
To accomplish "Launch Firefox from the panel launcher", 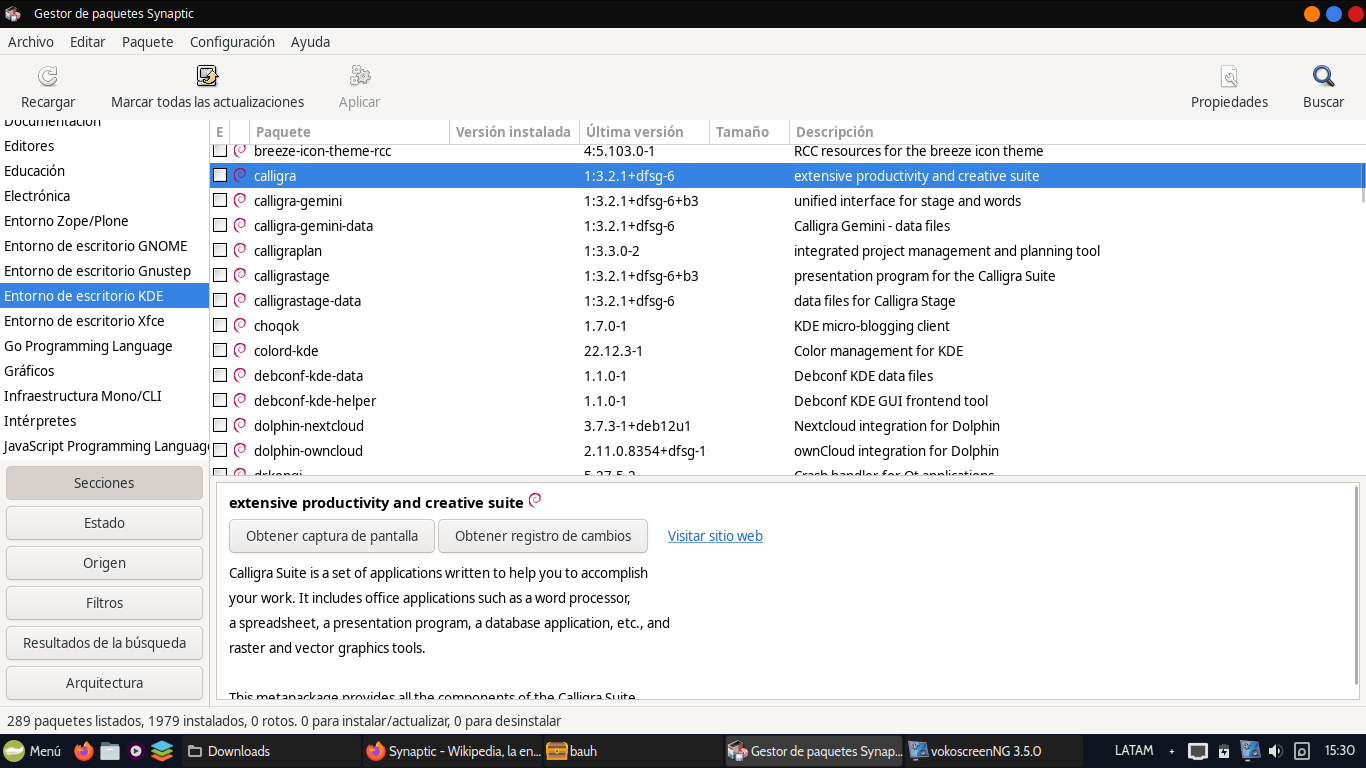I will (x=84, y=751).
